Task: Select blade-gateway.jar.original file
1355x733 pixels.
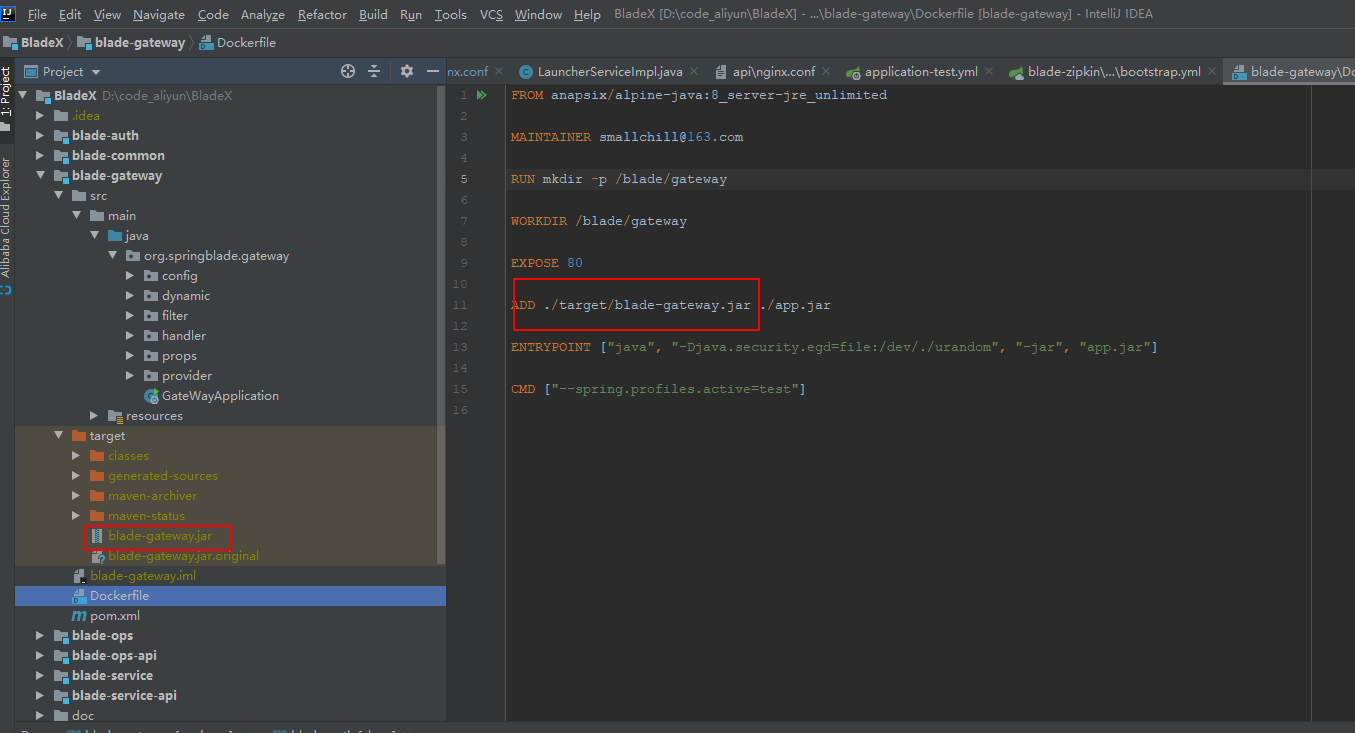Action: (184, 556)
